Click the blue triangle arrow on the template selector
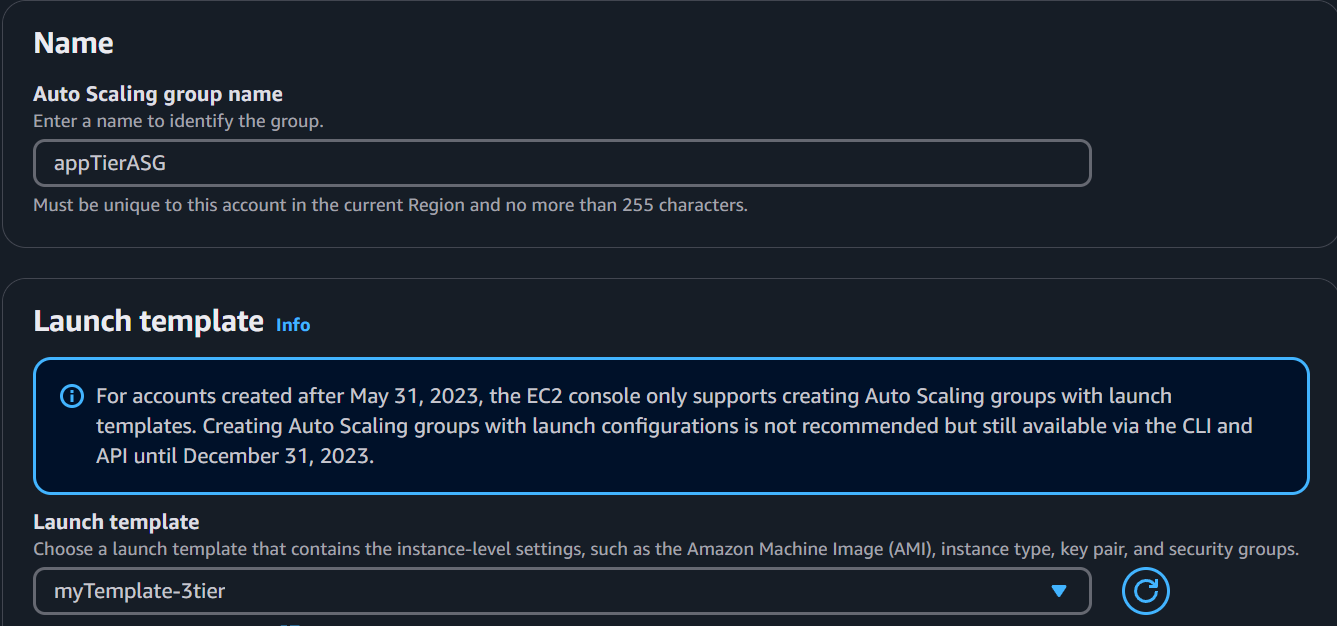1337x626 pixels. [1060, 591]
